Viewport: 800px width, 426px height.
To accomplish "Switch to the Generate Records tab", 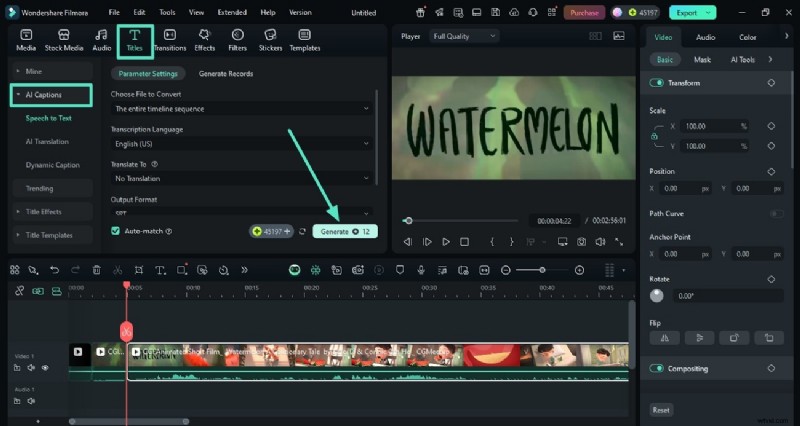I will coord(226,74).
